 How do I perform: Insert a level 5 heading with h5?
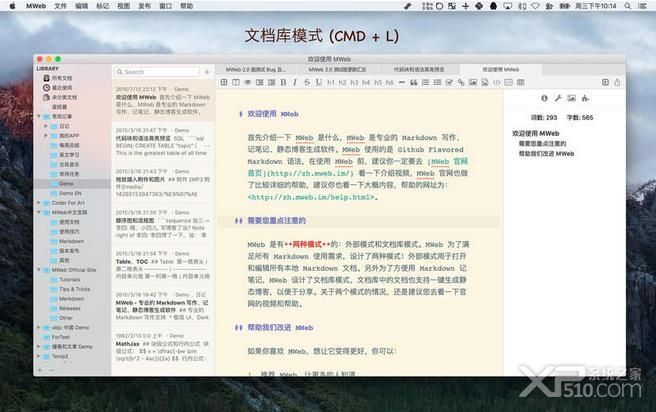pyautogui.click(x=378, y=82)
